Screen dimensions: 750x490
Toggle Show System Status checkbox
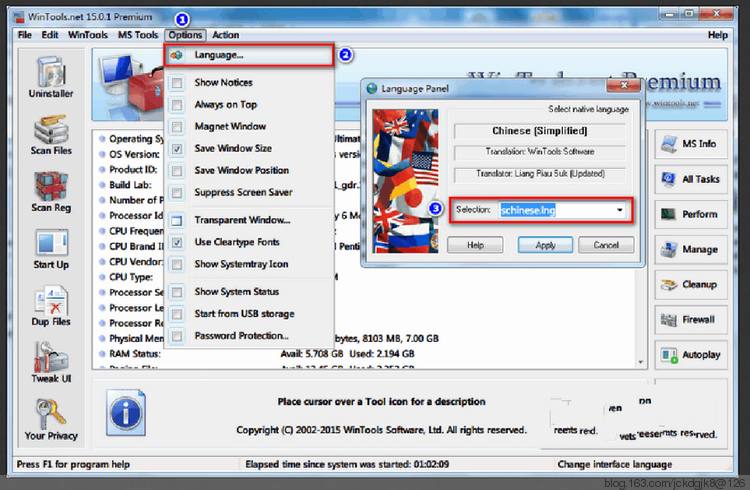(x=176, y=292)
